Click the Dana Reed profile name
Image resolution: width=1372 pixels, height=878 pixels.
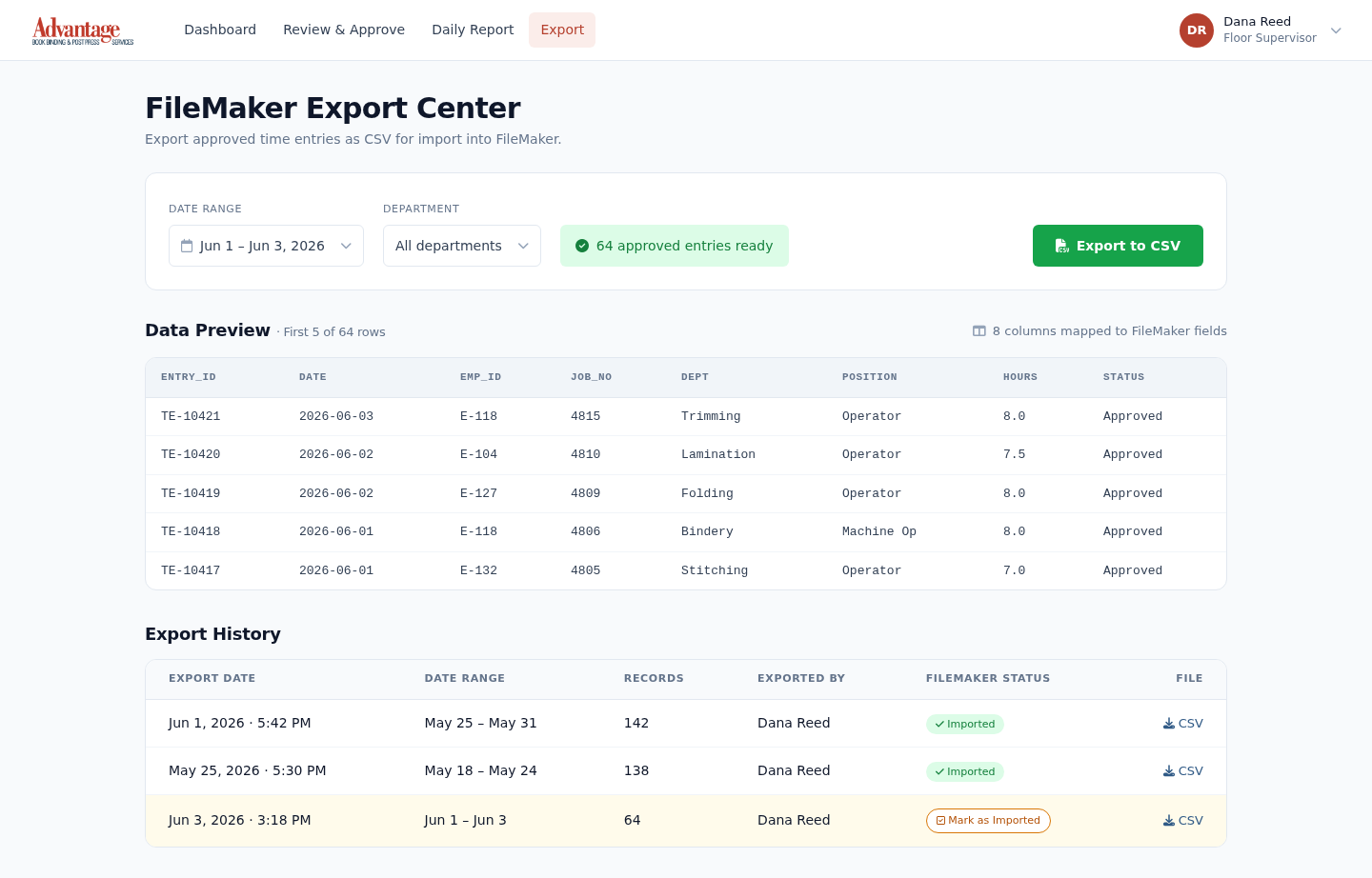pyautogui.click(x=1257, y=22)
